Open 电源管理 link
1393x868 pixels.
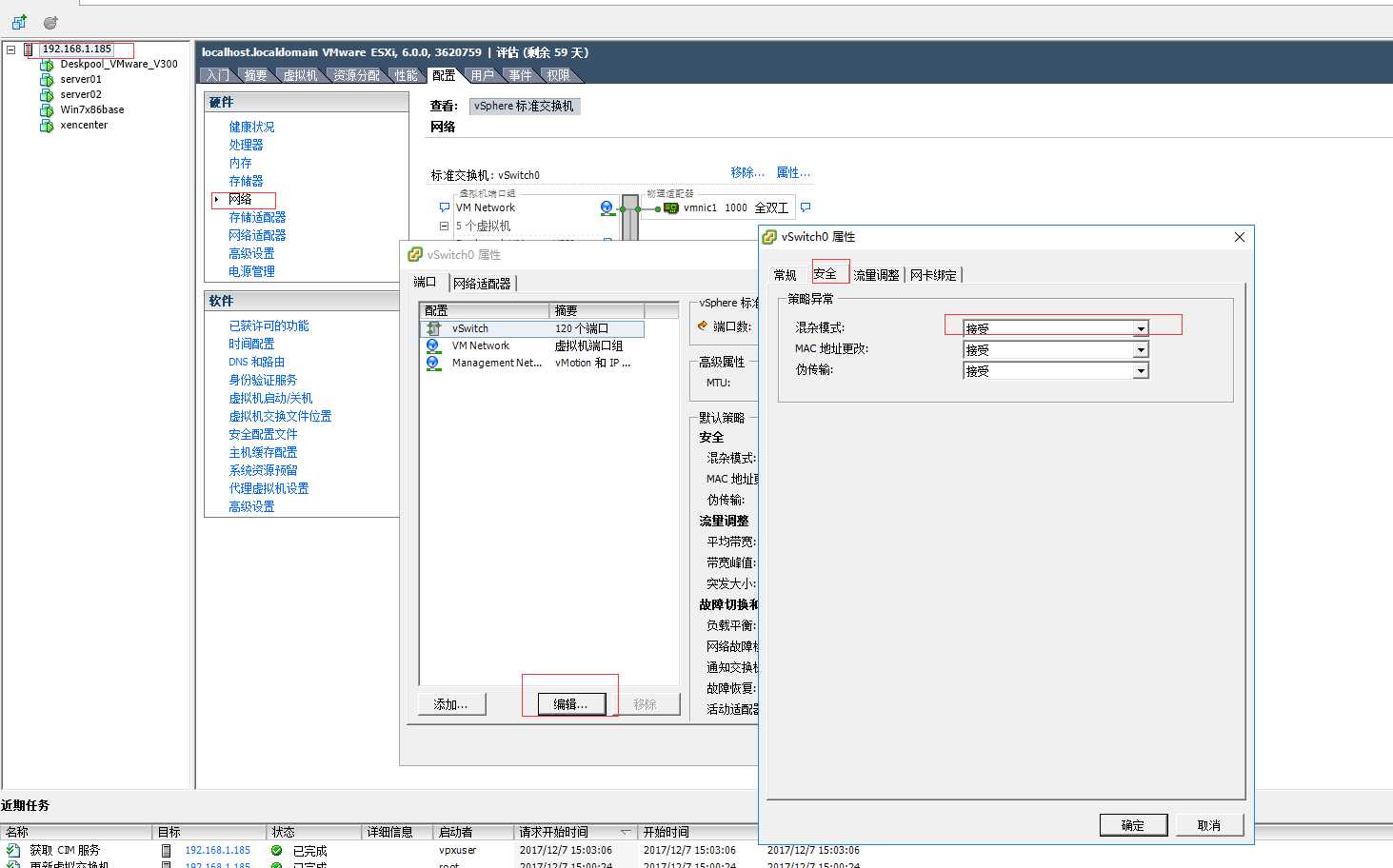coord(251,271)
